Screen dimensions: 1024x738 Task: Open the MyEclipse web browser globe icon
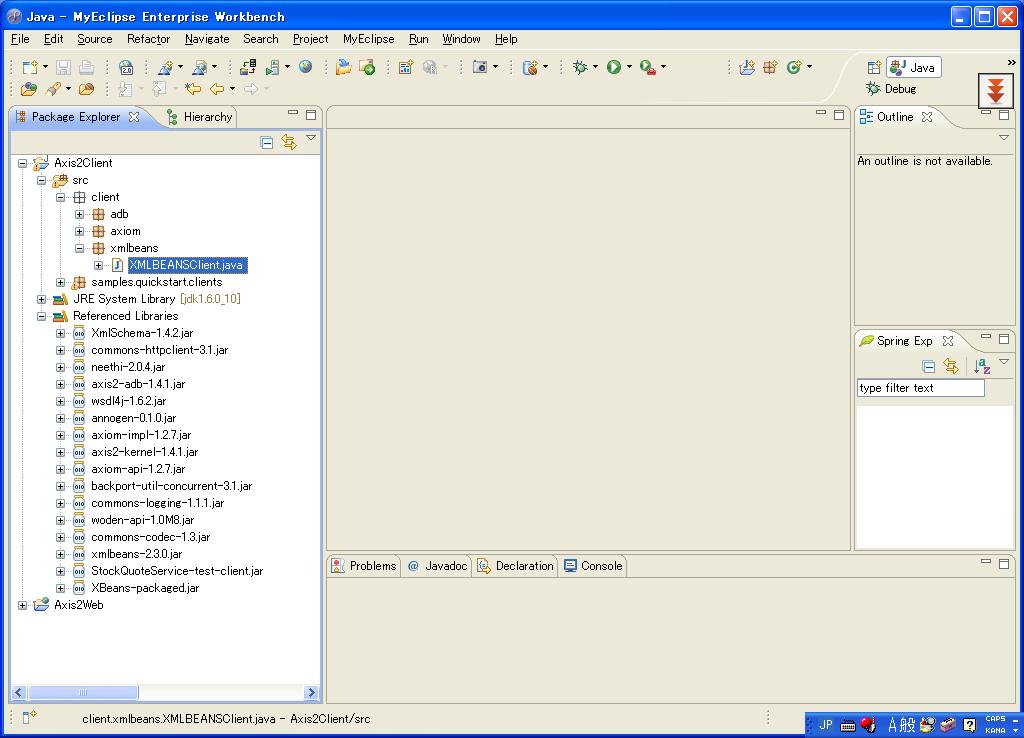click(x=306, y=67)
